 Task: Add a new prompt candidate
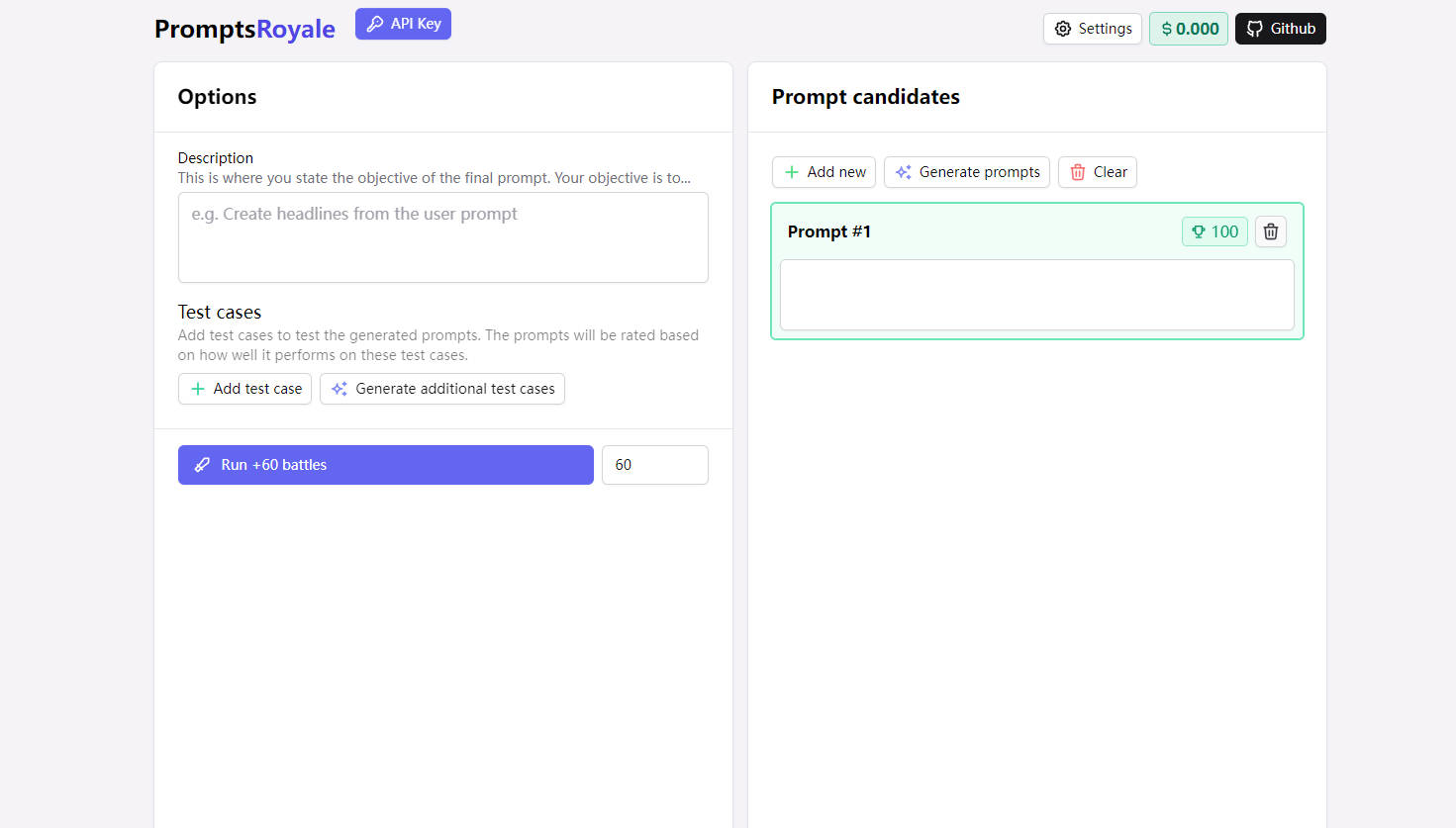(824, 172)
